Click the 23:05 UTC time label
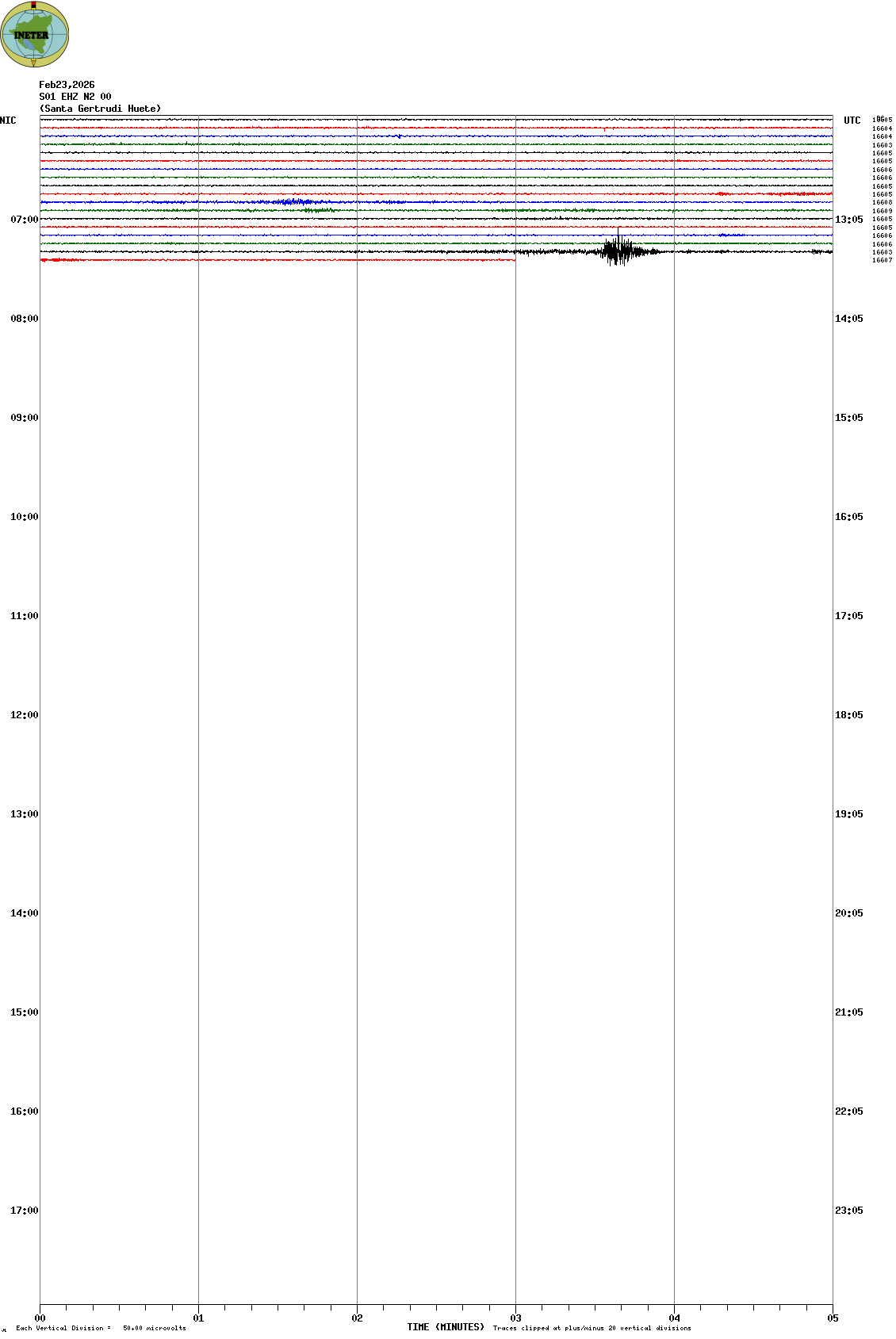Image resolution: width=896 pixels, height=1339 pixels. click(x=848, y=1211)
